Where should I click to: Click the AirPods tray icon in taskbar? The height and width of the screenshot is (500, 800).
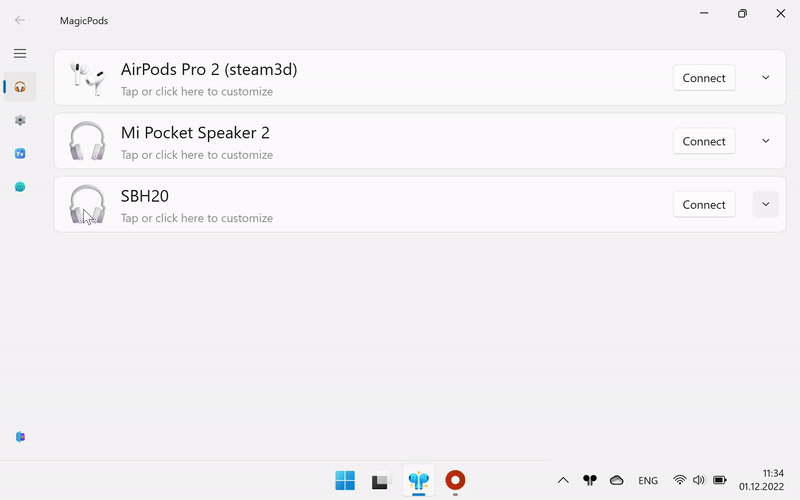tap(590, 480)
